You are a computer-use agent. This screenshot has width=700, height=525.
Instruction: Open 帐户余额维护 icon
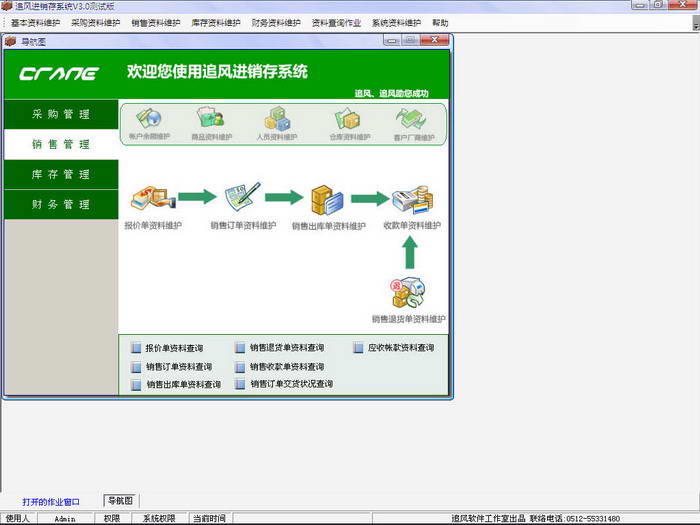(149, 118)
